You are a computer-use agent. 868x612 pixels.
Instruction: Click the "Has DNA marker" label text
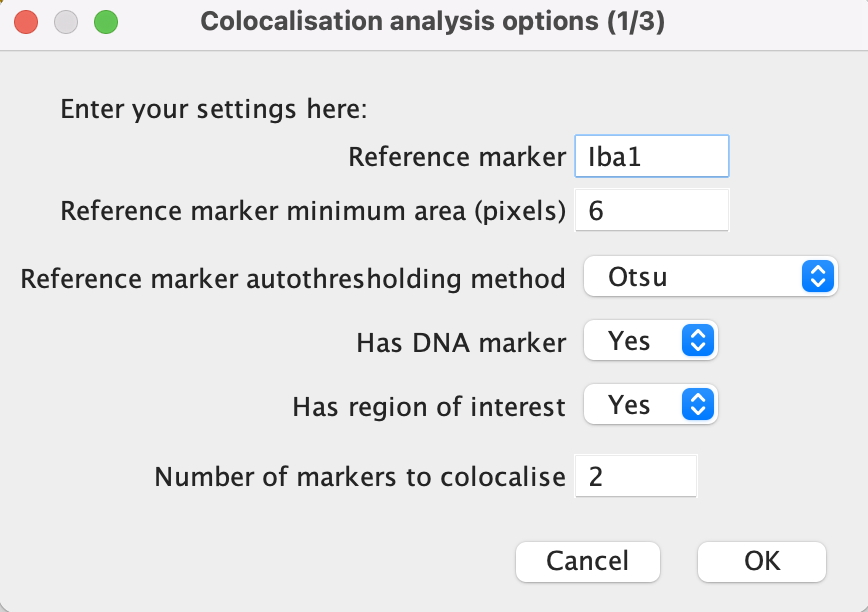point(461,343)
